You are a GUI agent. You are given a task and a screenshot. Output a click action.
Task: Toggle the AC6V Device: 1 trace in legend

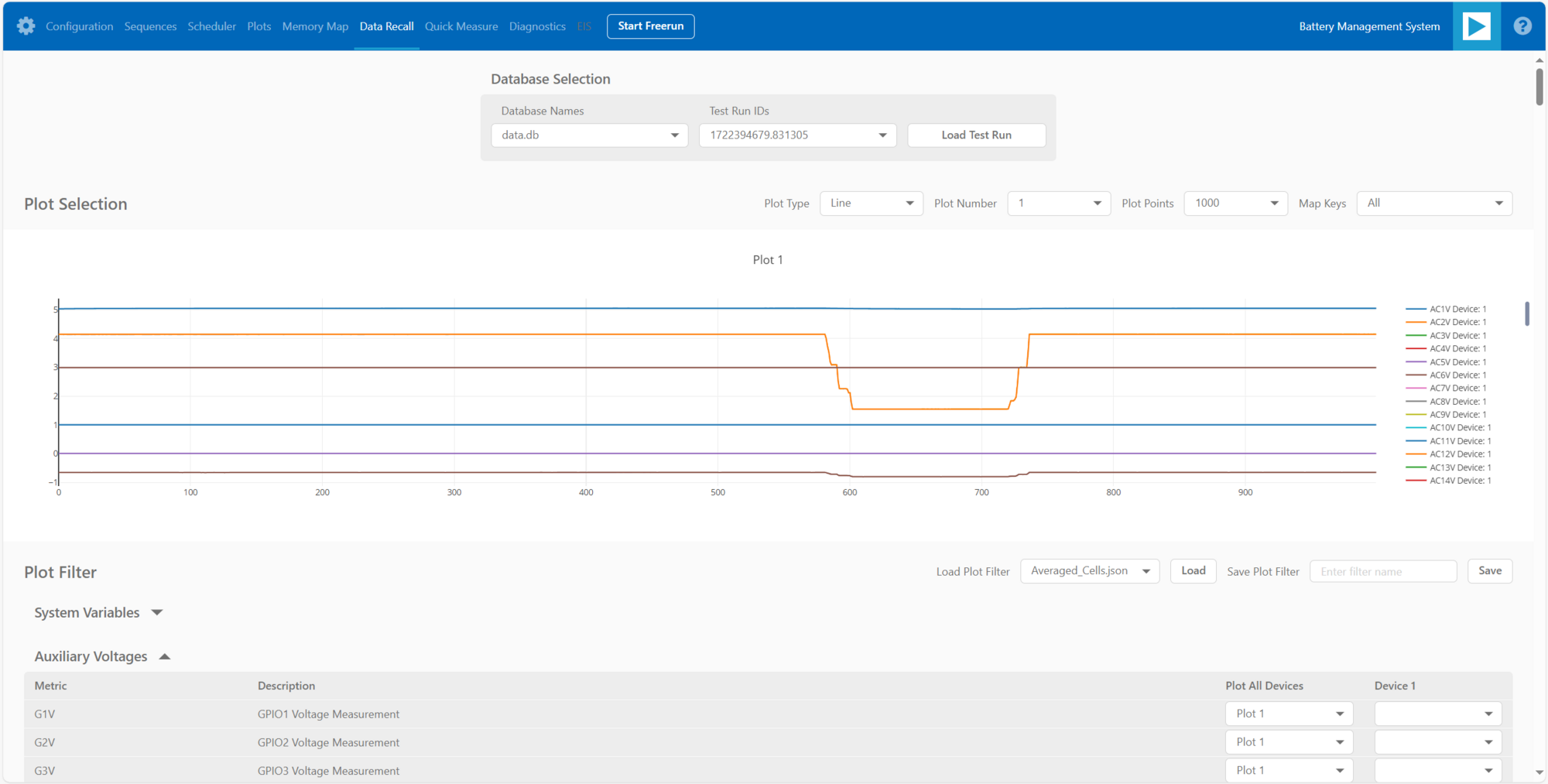(1457, 375)
